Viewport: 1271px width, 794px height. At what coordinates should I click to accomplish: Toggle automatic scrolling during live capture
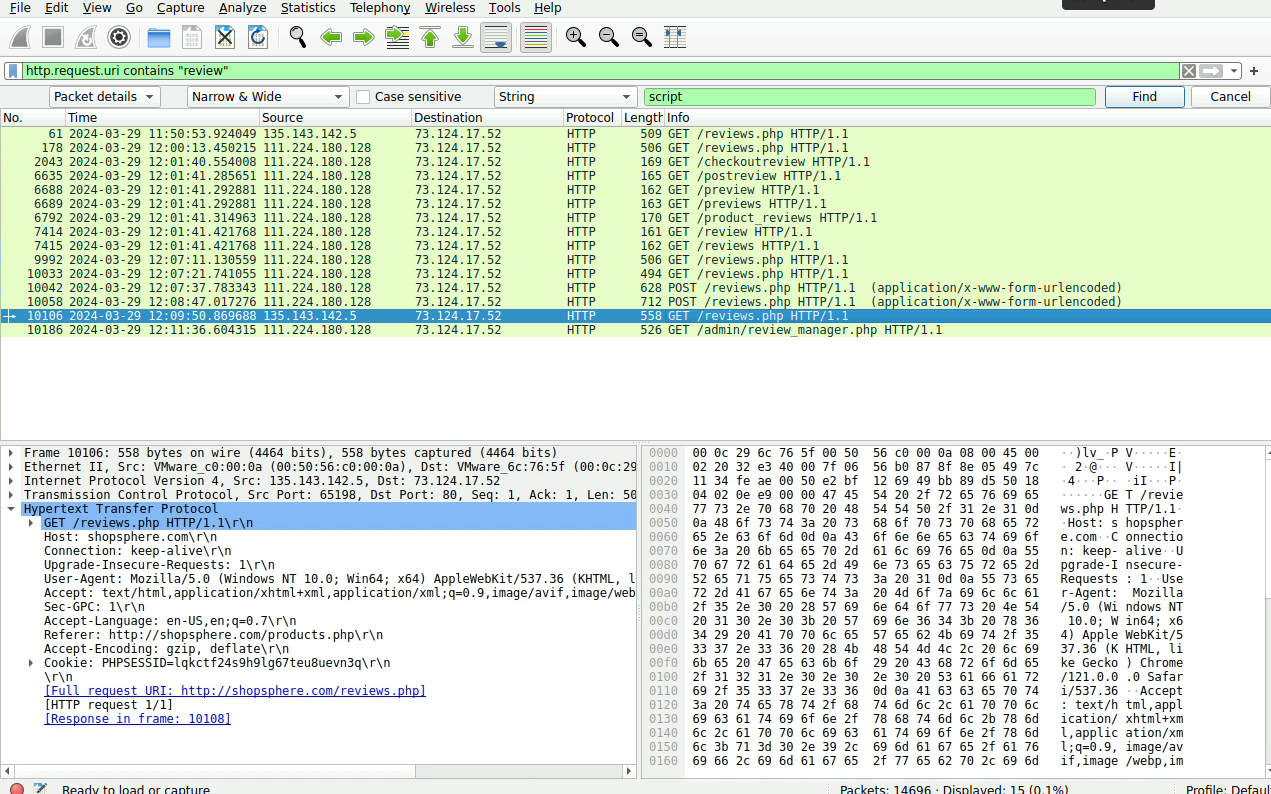point(496,38)
